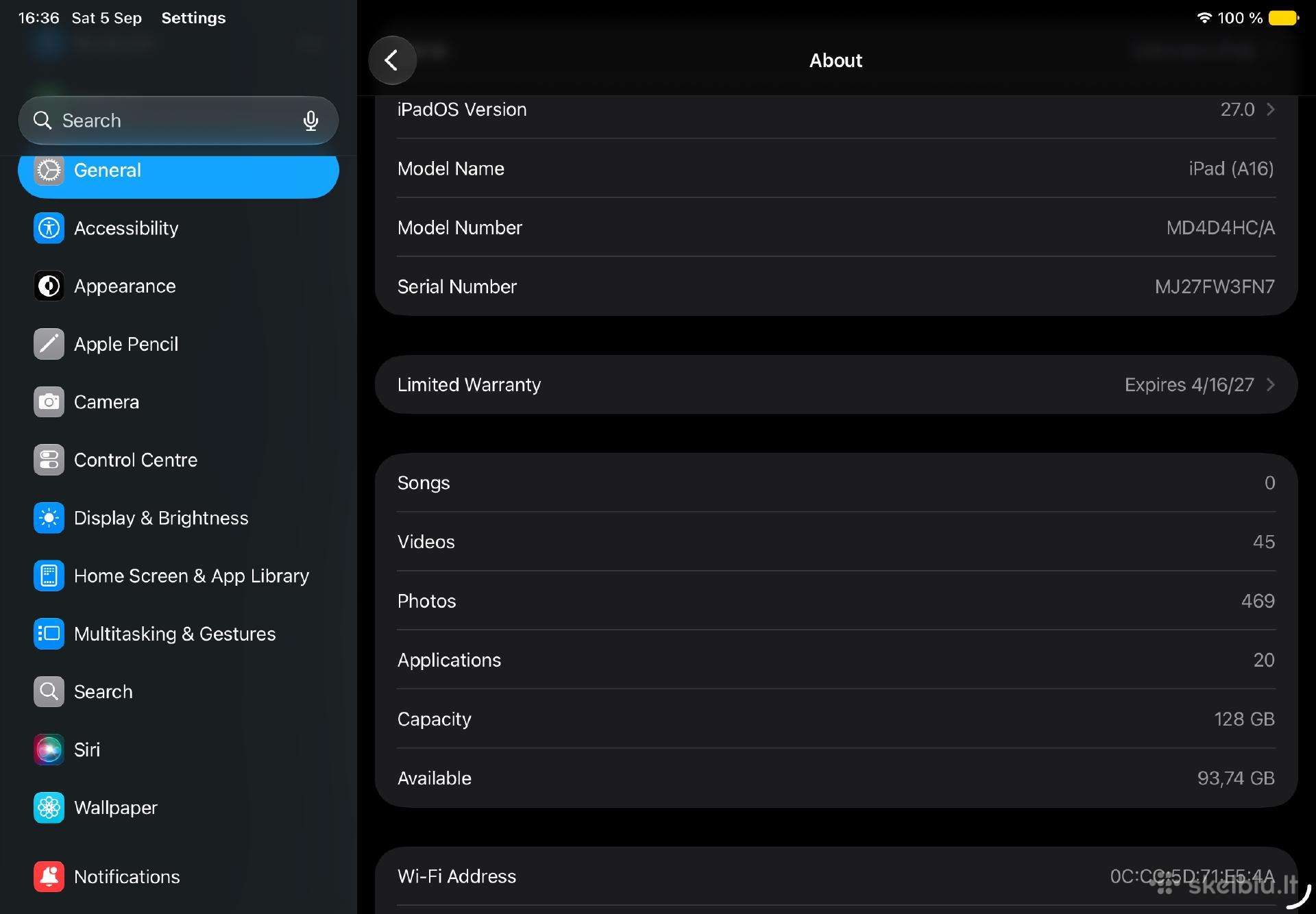
Task: Open Accessibility settings
Action: 178,228
